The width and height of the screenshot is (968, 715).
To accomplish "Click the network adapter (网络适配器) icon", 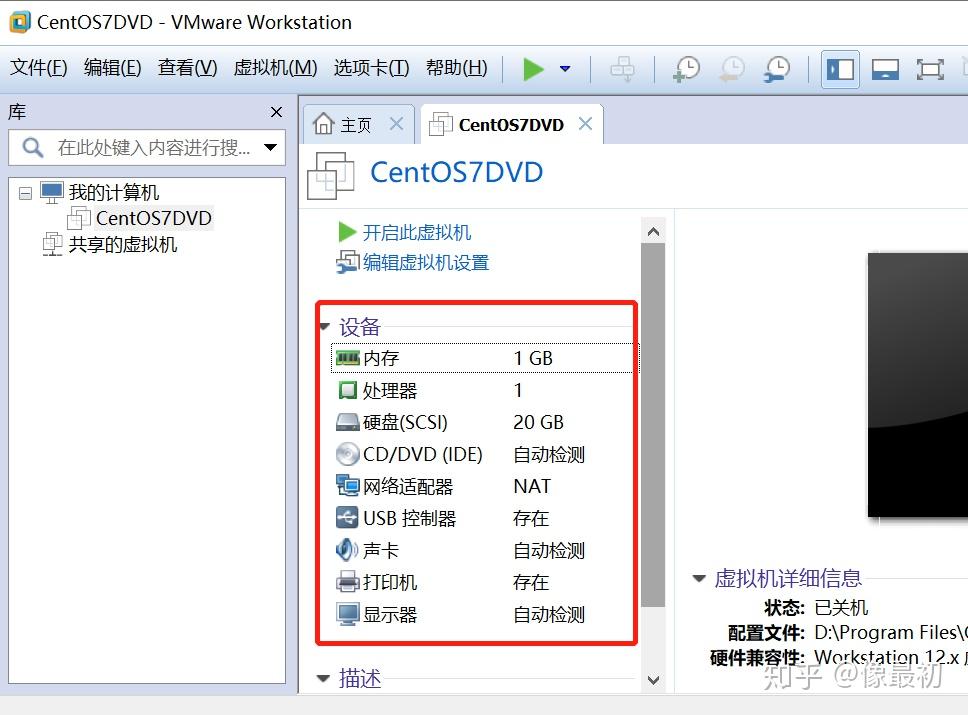I will pyautogui.click(x=348, y=486).
